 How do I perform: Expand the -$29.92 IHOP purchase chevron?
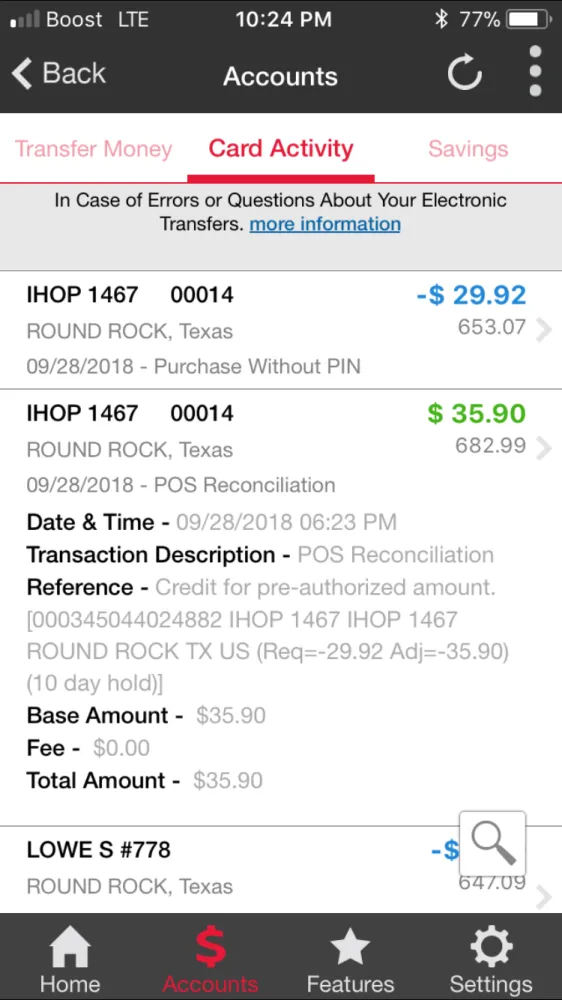[x=543, y=330]
